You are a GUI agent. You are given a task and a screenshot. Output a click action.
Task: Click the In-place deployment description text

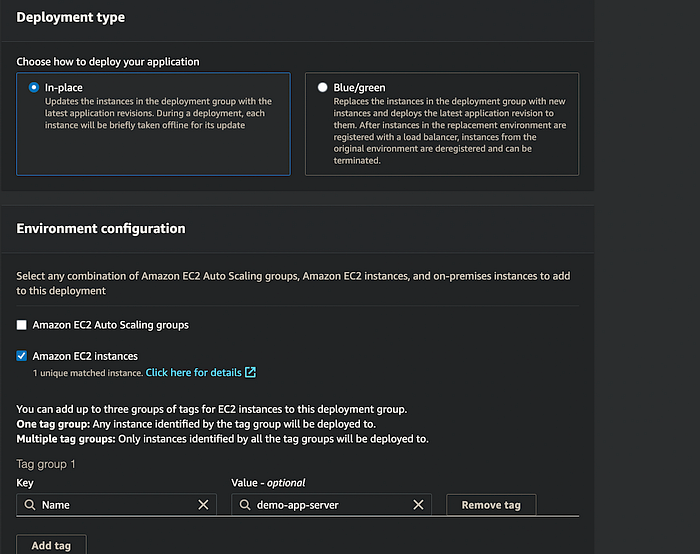[x=158, y=113]
